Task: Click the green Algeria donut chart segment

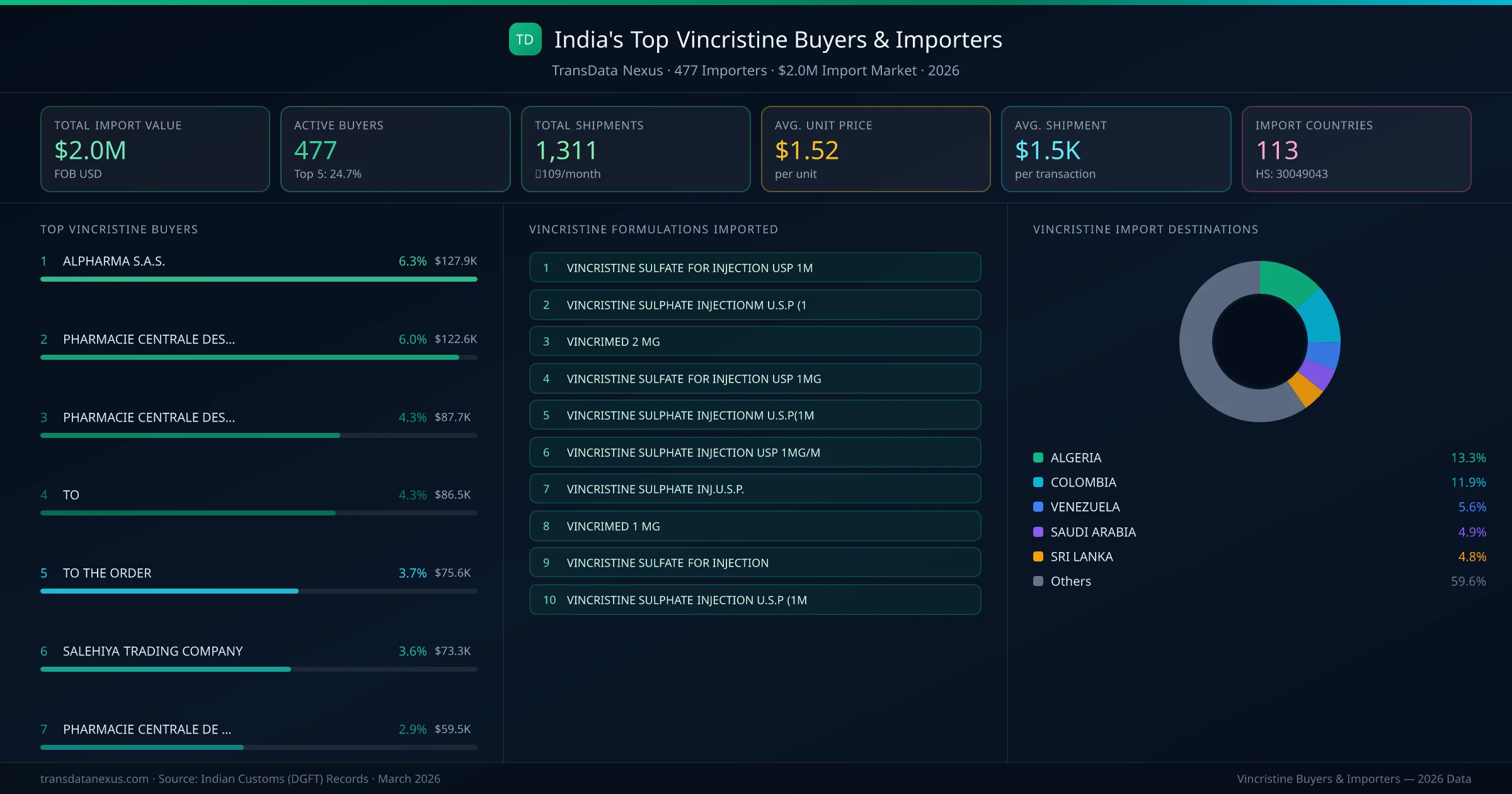Action: click(1285, 281)
